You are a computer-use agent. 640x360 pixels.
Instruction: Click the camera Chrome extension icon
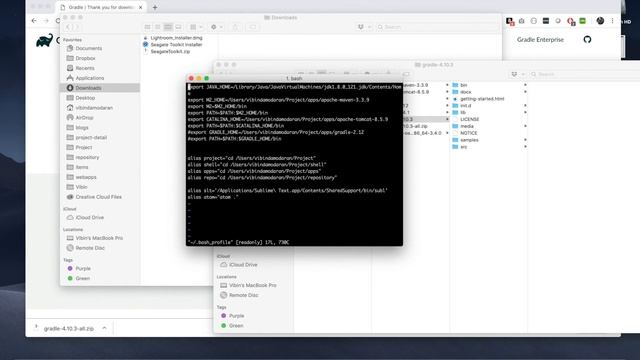pyautogui.click(x=521, y=21)
